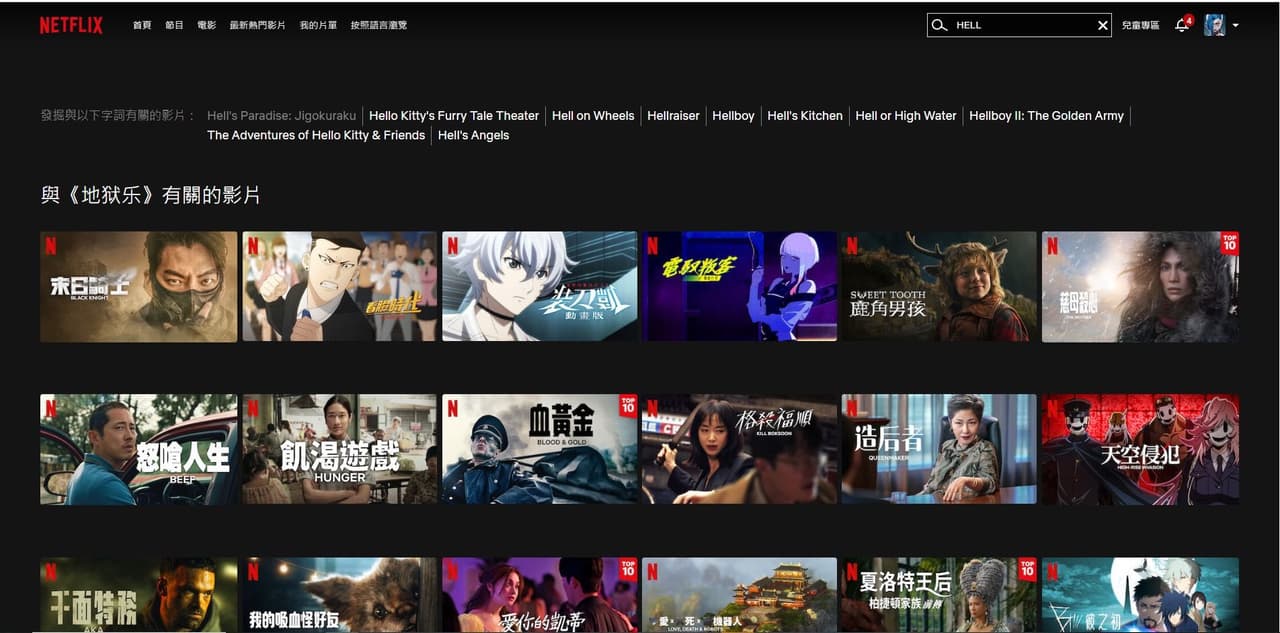Screen dimensions: 1280x633
Task: Open the BEEF 怒嗆人生 thumbnail
Action: tap(139, 449)
